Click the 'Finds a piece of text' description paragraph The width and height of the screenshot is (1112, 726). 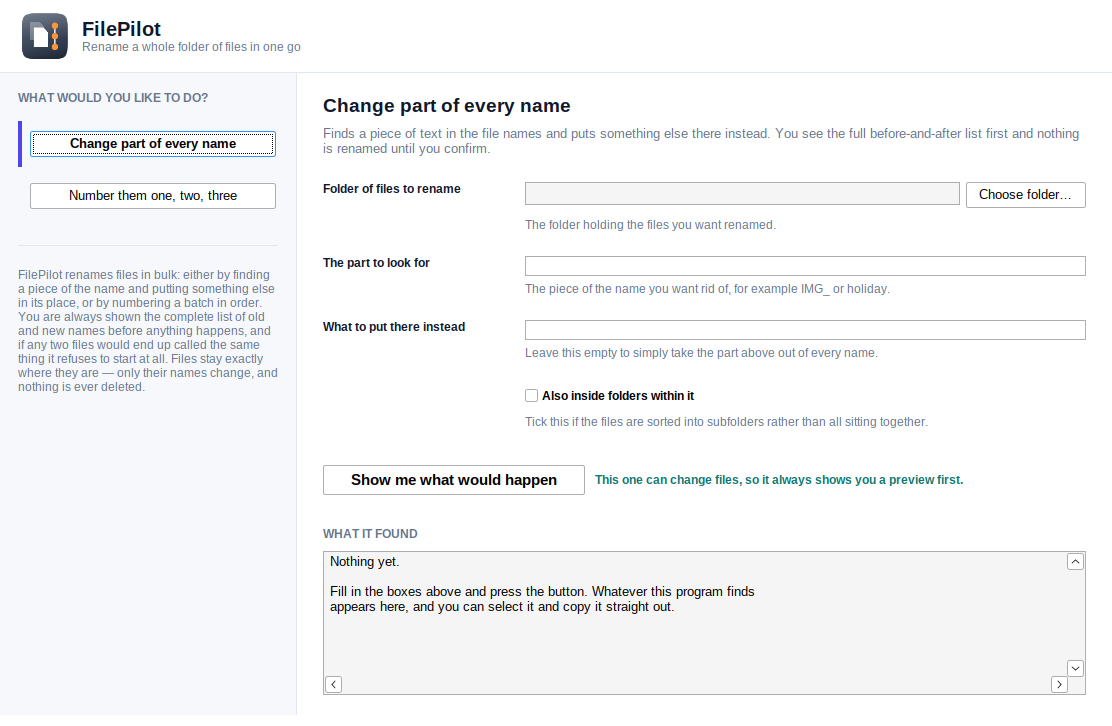[701, 141]
